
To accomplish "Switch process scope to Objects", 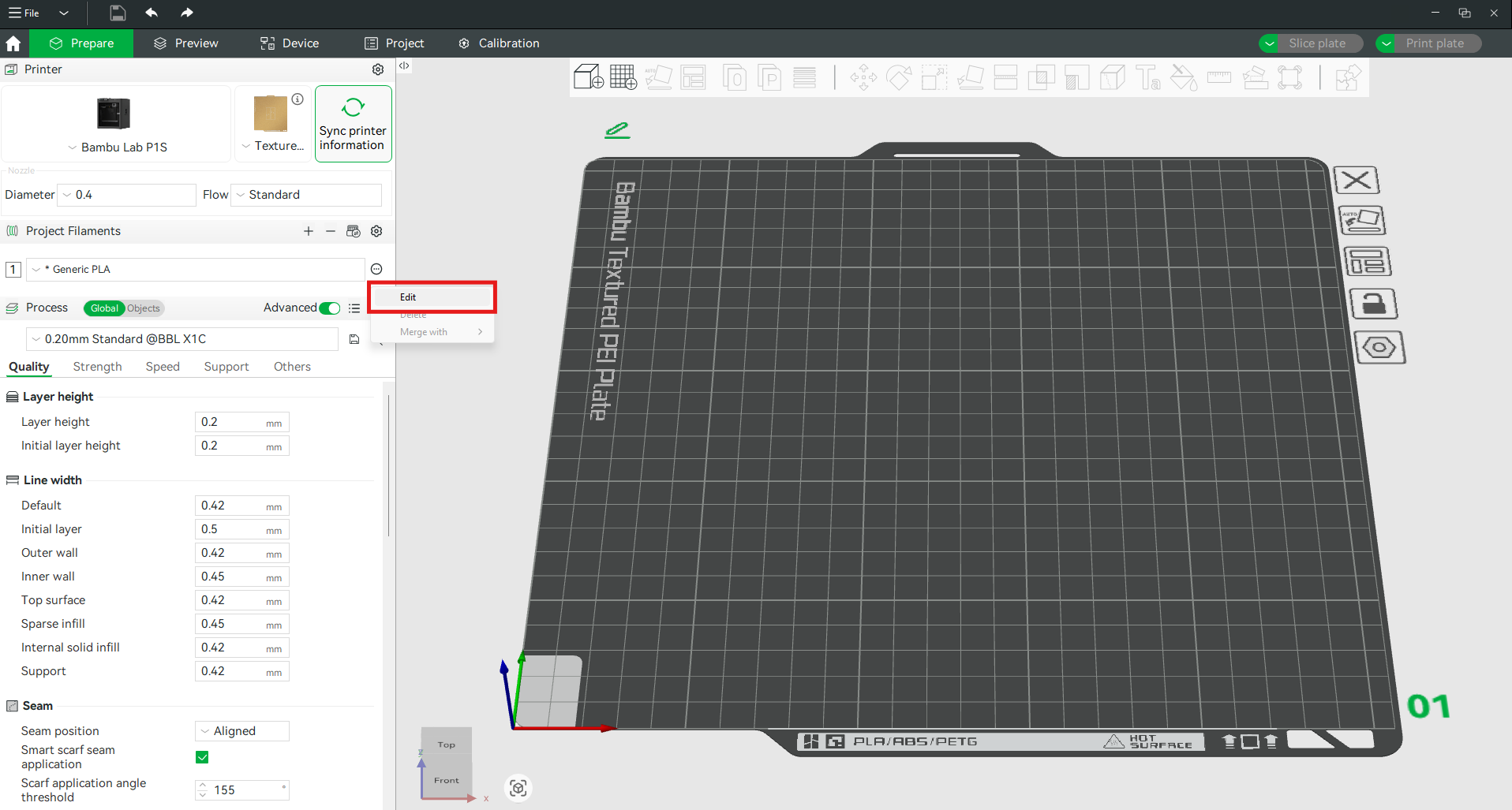I will tap(144, 308).
